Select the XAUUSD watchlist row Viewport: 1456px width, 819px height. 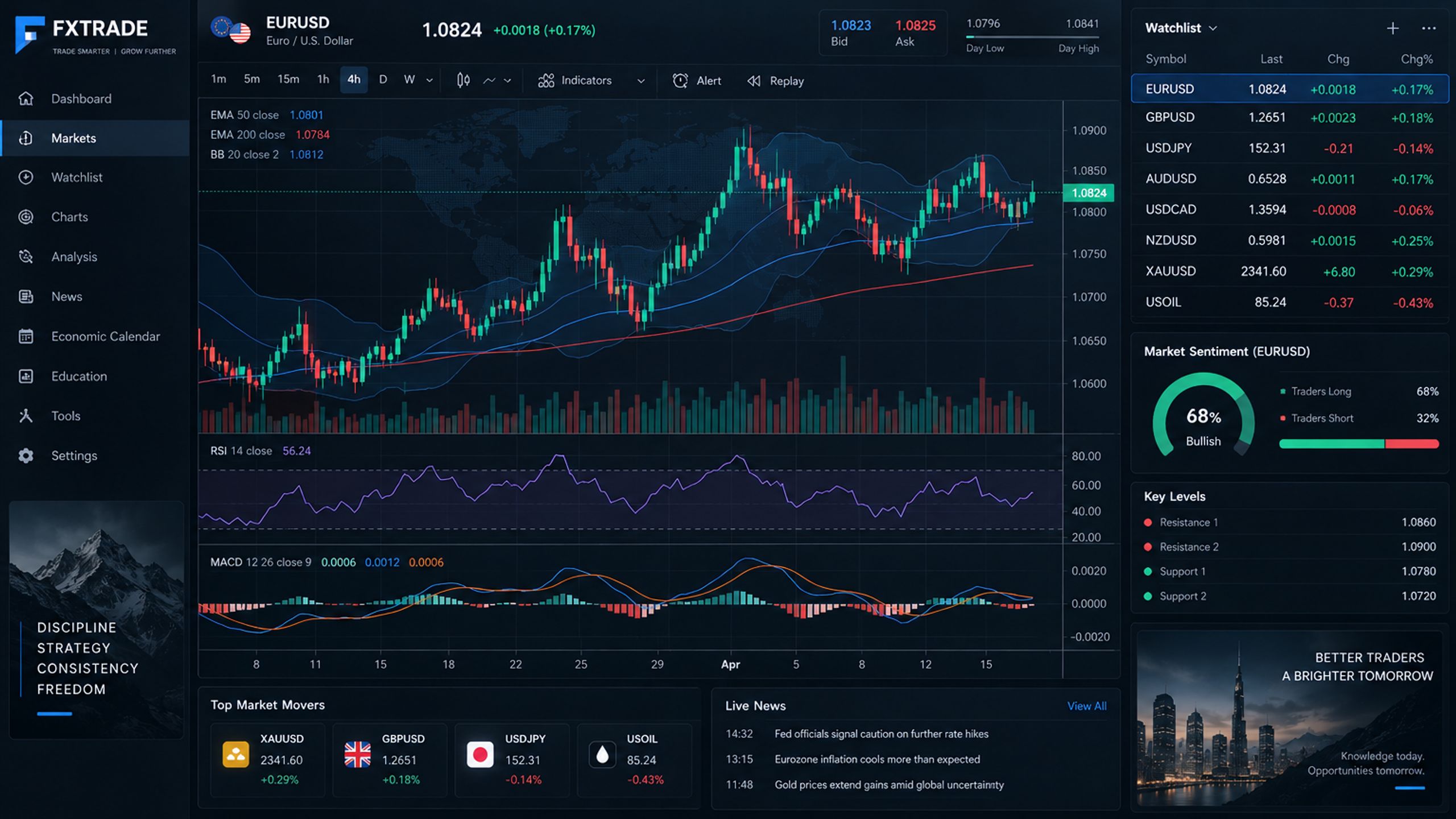point(1290,271)
